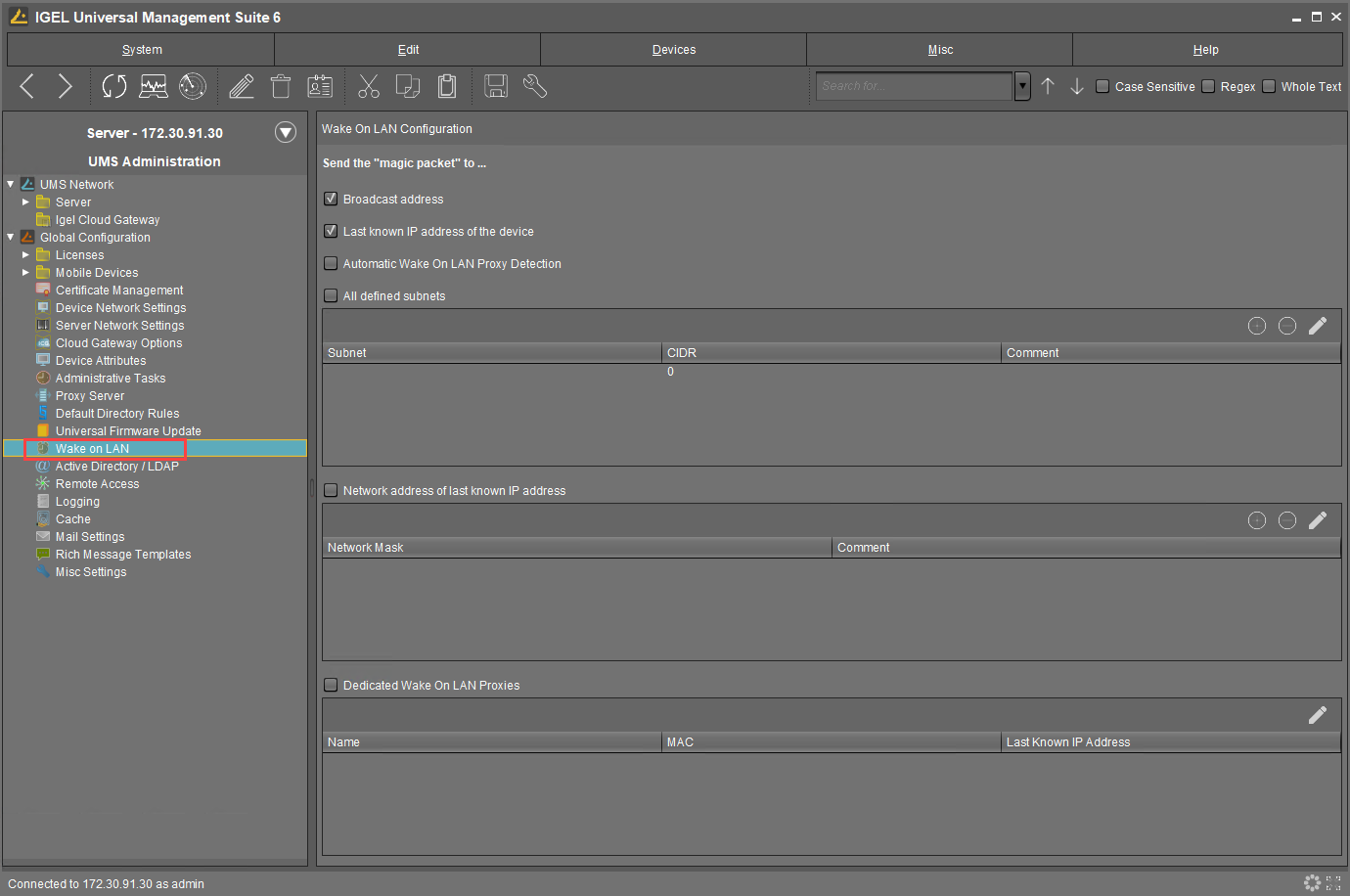Screen dimensions: 1350x896
Task: Open the search history dropdown arrow
Action: [1022, 87]
